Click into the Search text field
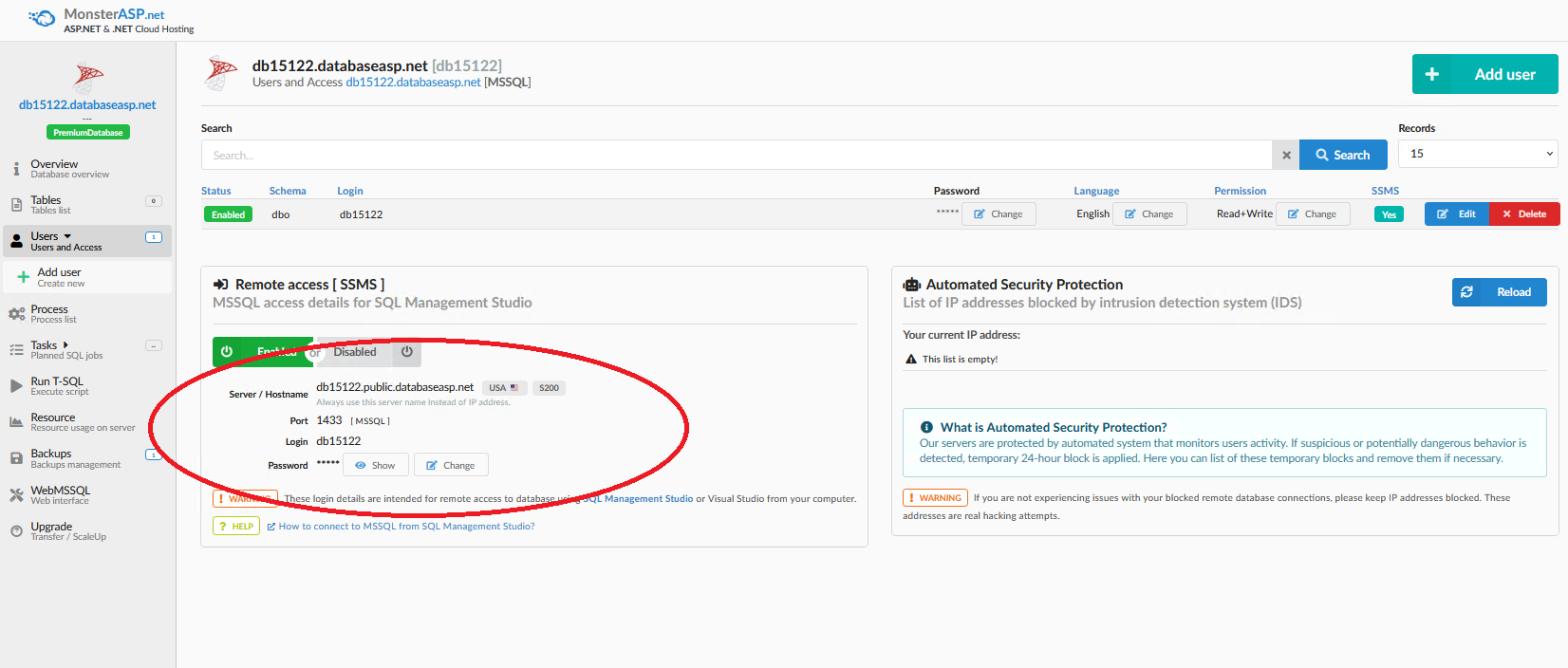The width and height of the screenshot is (1568, 668). (736, 155)
